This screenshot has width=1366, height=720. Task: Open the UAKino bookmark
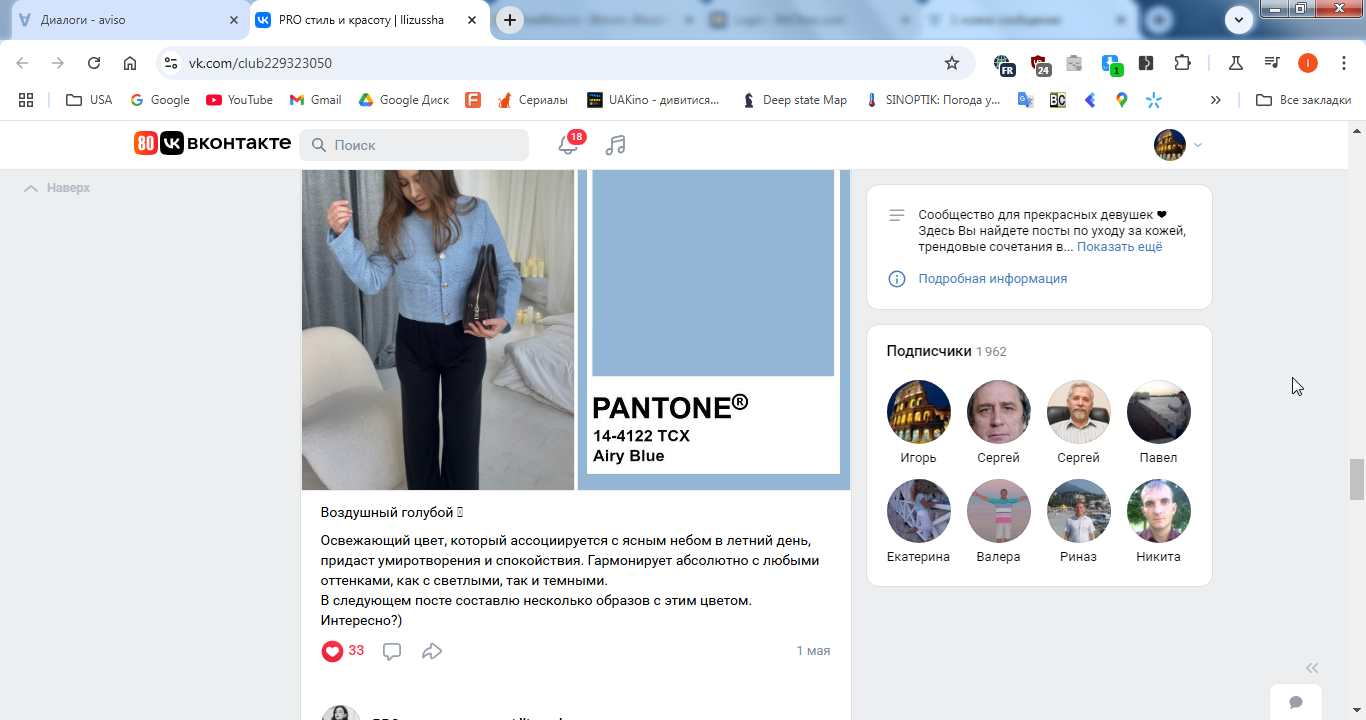(x=653, y=100)
